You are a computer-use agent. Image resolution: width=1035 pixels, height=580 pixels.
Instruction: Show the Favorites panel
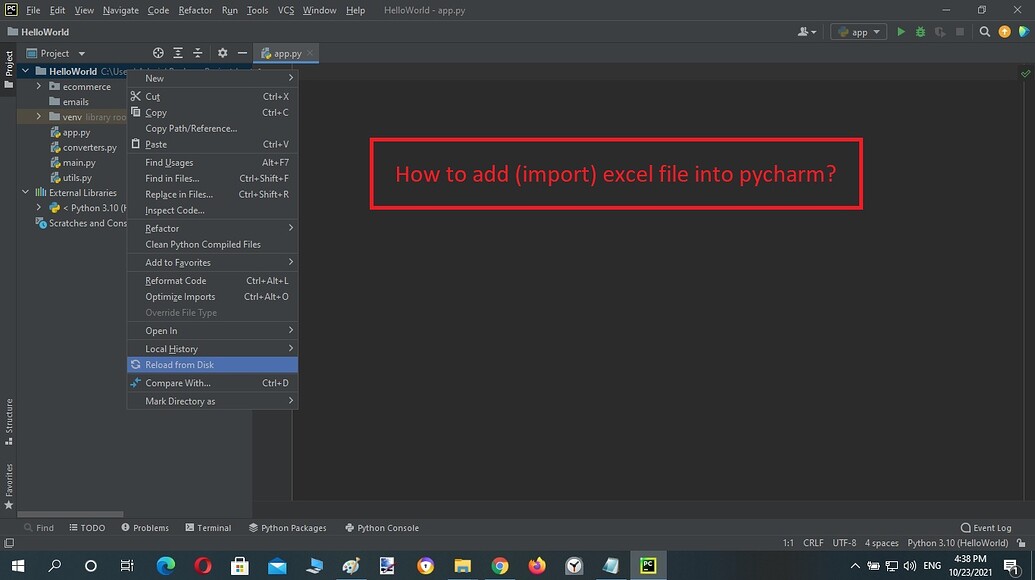(9, 483)
